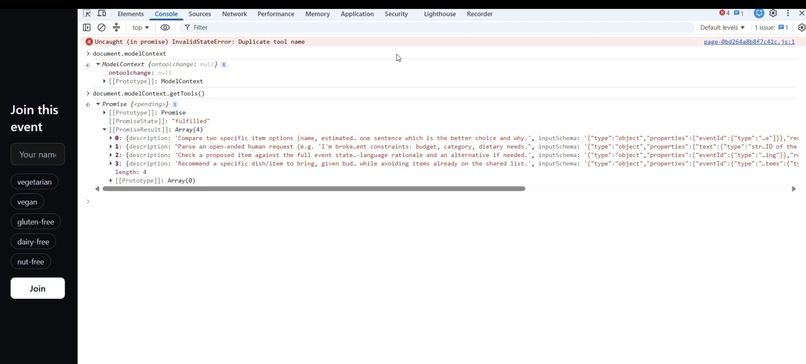Image resolution: width=806 pixels, height=364 pixels.
Task: Clear the console with the ban icon
Action: 101,27
